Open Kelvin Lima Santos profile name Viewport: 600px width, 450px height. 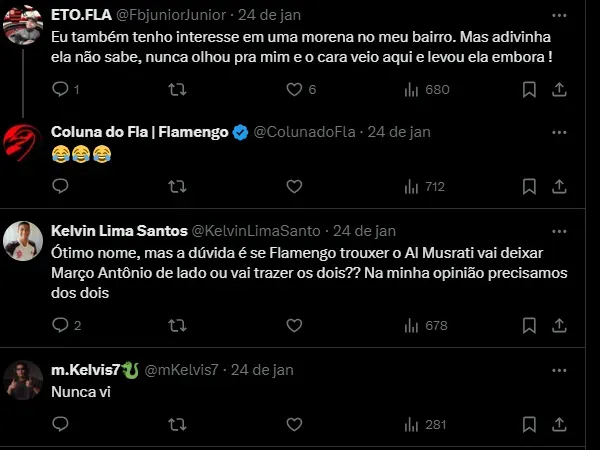117,230
